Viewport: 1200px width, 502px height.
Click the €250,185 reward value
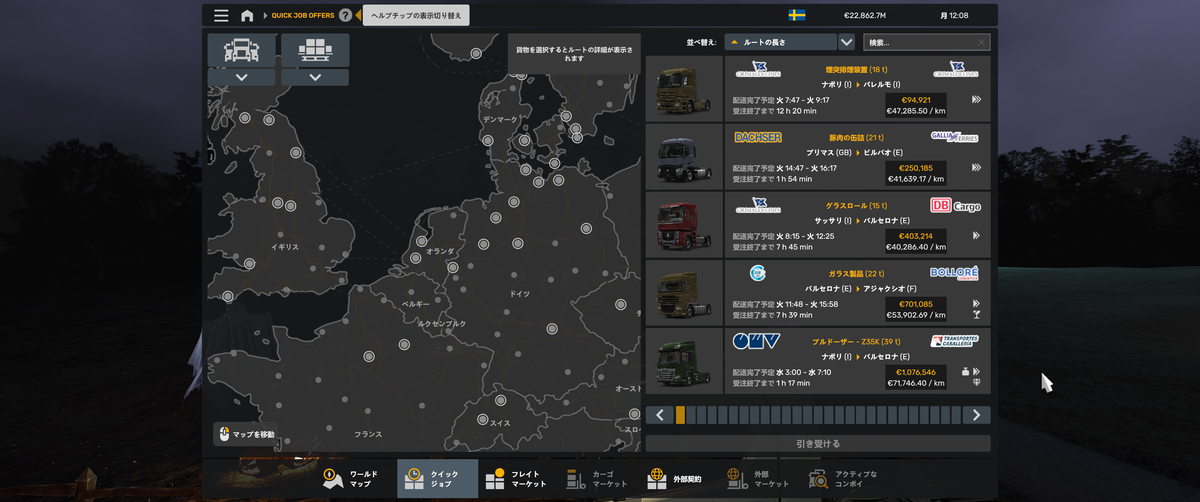[915, 168]
